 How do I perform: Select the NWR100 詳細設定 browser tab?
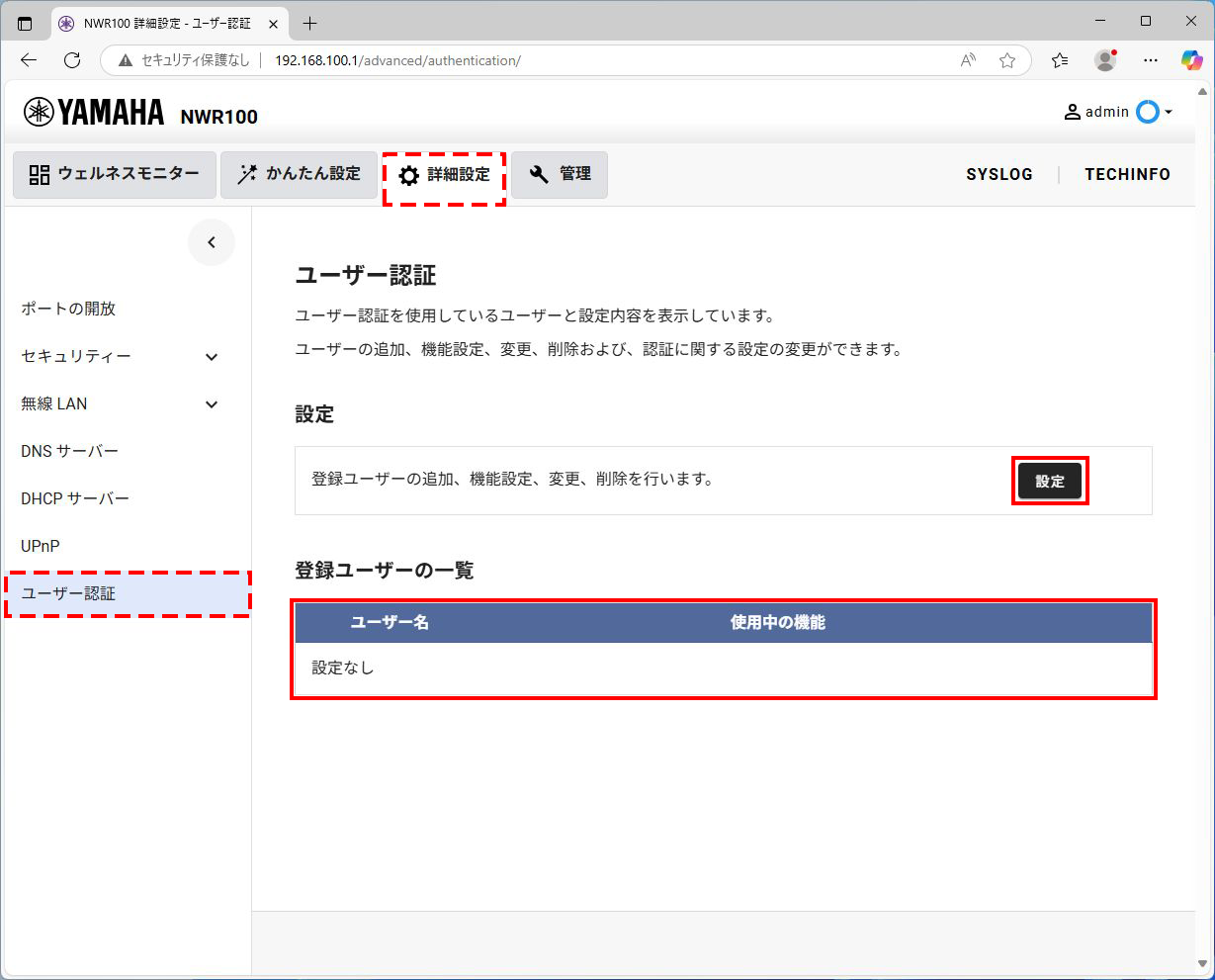(158, 23)
